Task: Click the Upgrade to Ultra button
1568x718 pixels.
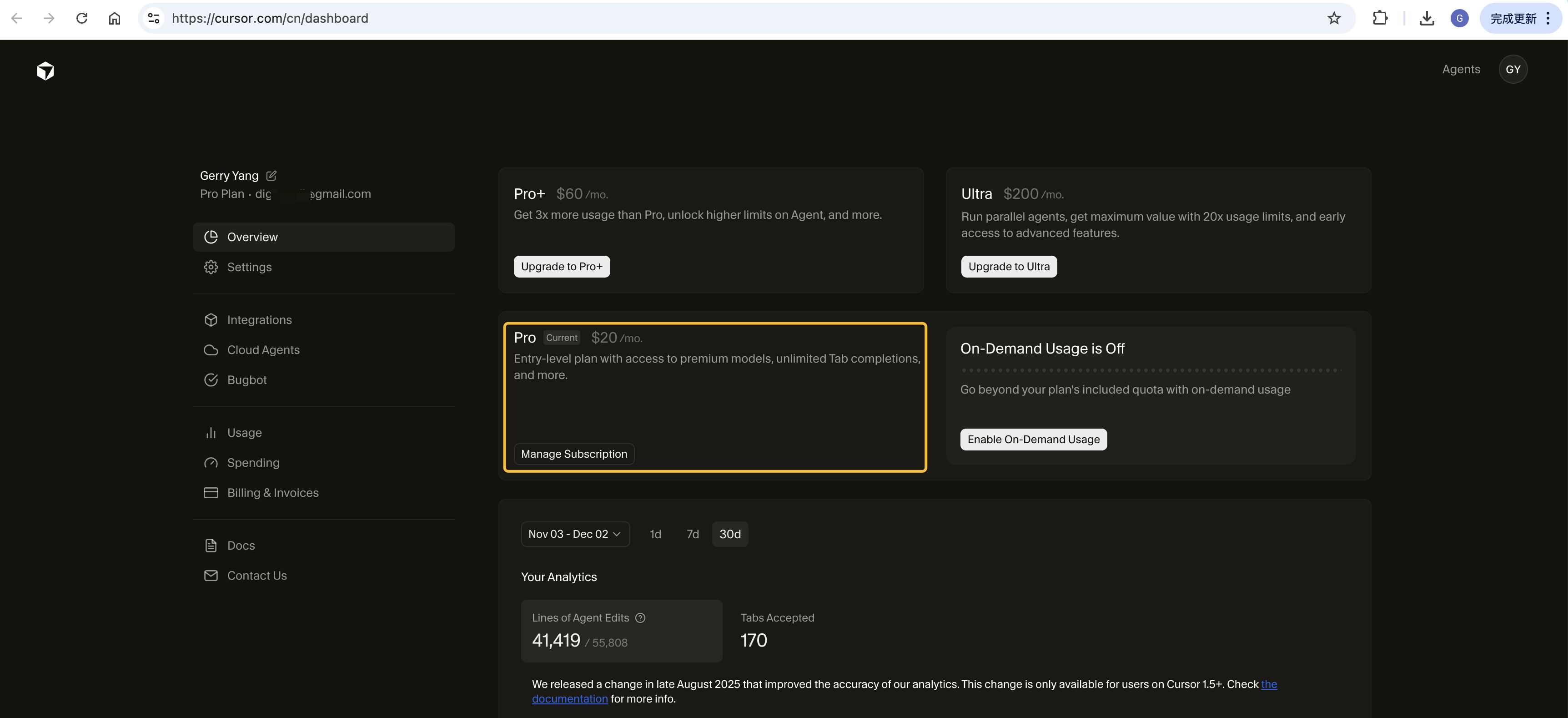Action: pos(1008,266)
